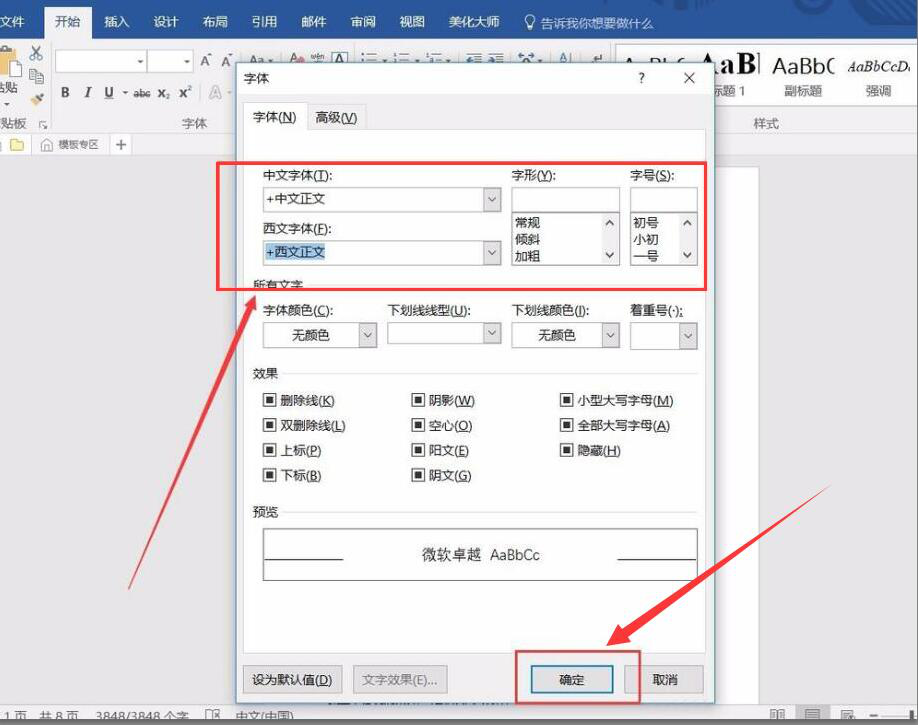
Task: Toggle the 全部大写字母(A) checkbox
Action: tap(566, 425)
